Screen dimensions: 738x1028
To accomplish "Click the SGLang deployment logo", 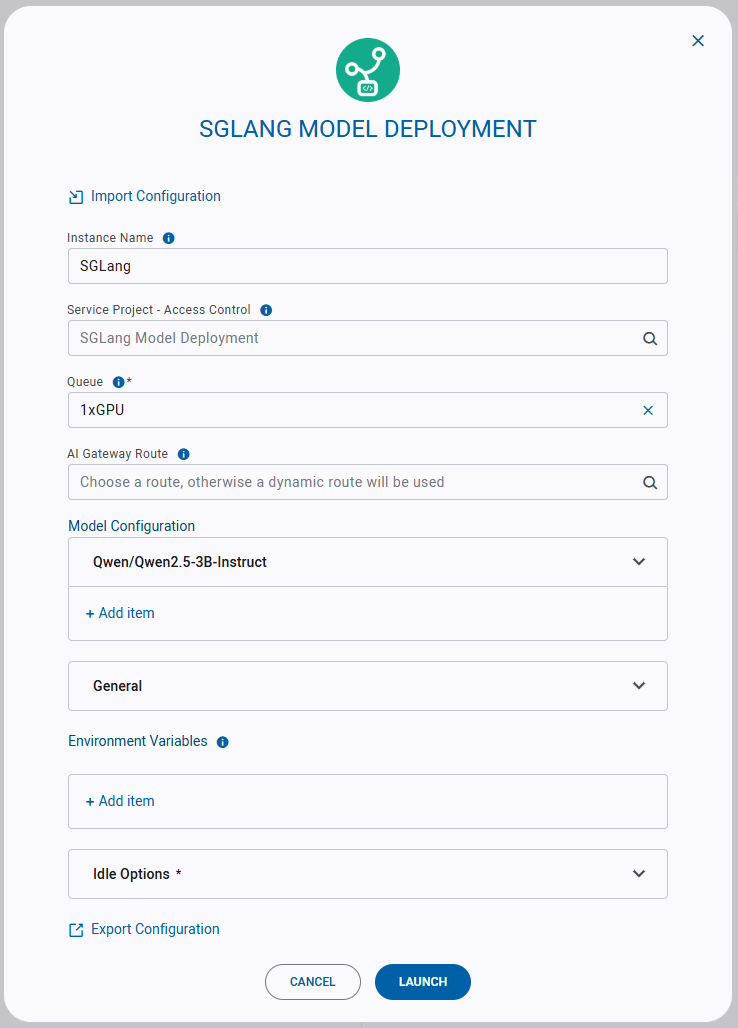I will point(368,69).
